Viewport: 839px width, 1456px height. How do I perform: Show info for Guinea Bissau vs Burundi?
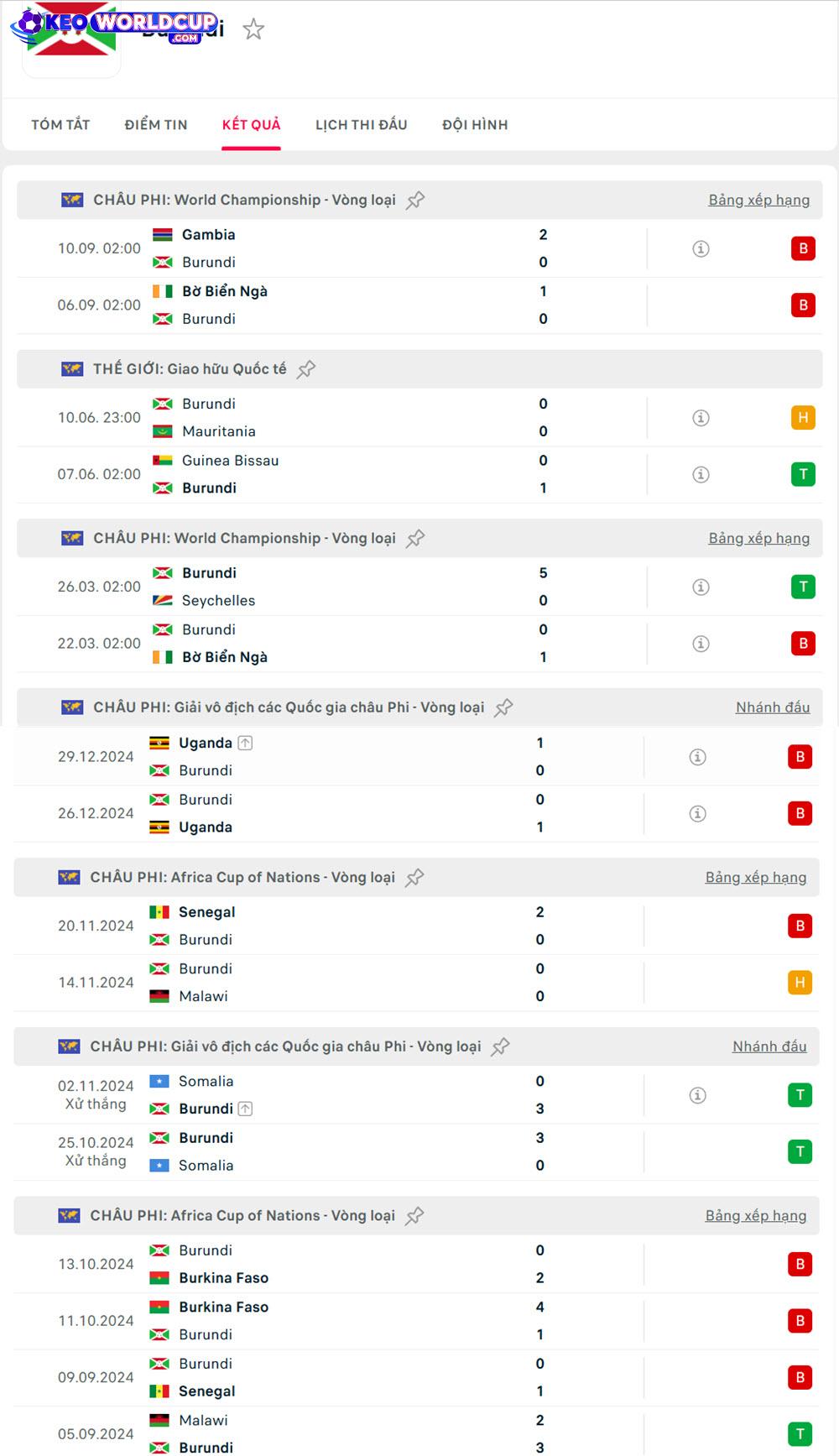[701, 474]
